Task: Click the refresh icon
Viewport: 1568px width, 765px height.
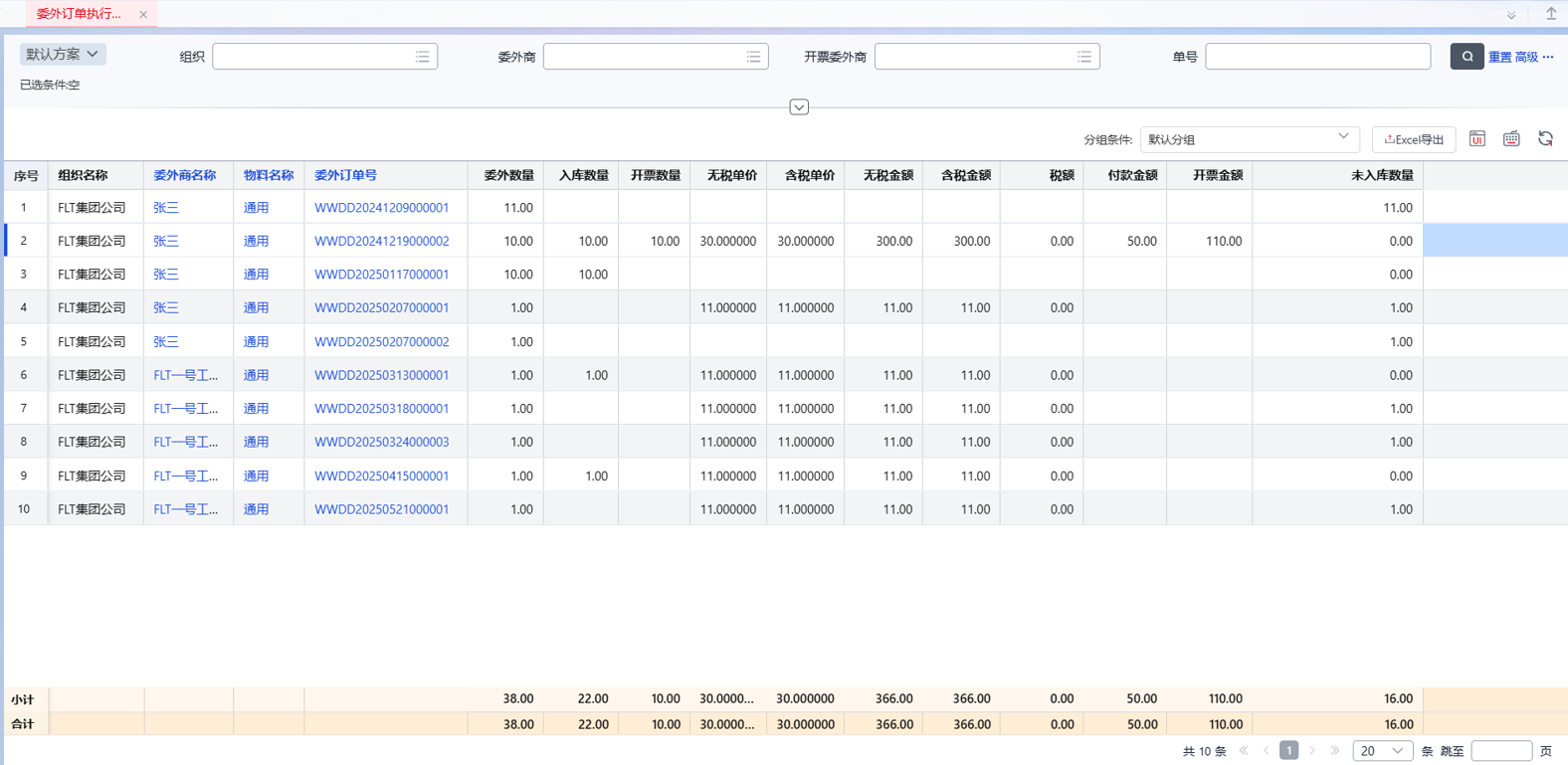Action: [x=1545, y=138]
